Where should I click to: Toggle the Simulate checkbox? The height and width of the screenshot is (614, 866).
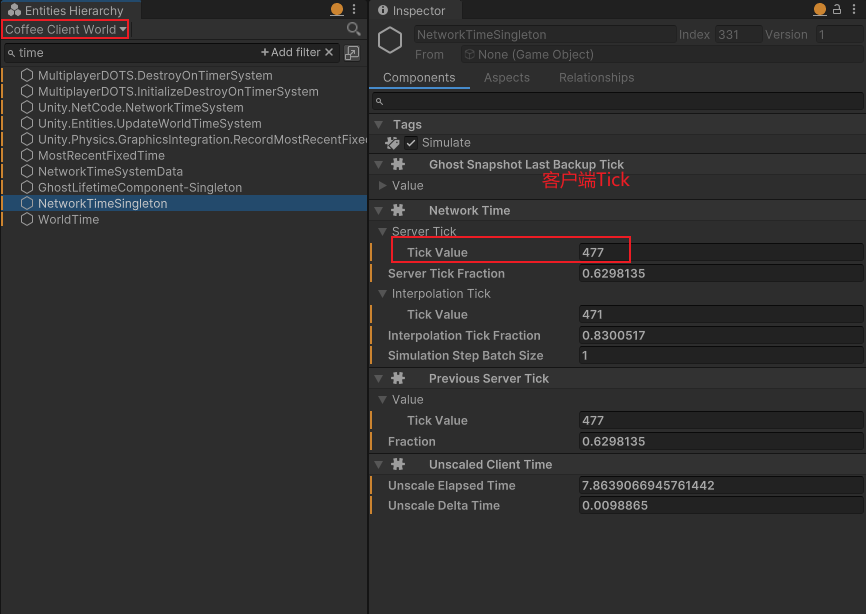[x=411, y=143]
